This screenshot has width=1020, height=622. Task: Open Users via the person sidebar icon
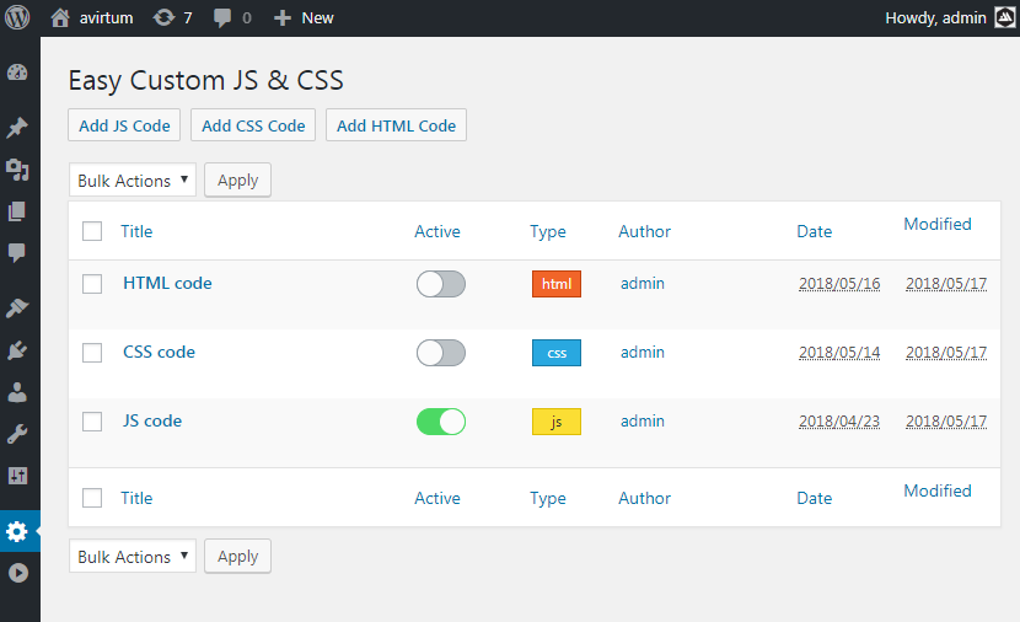pyautogui.click(x=17, y=392)
